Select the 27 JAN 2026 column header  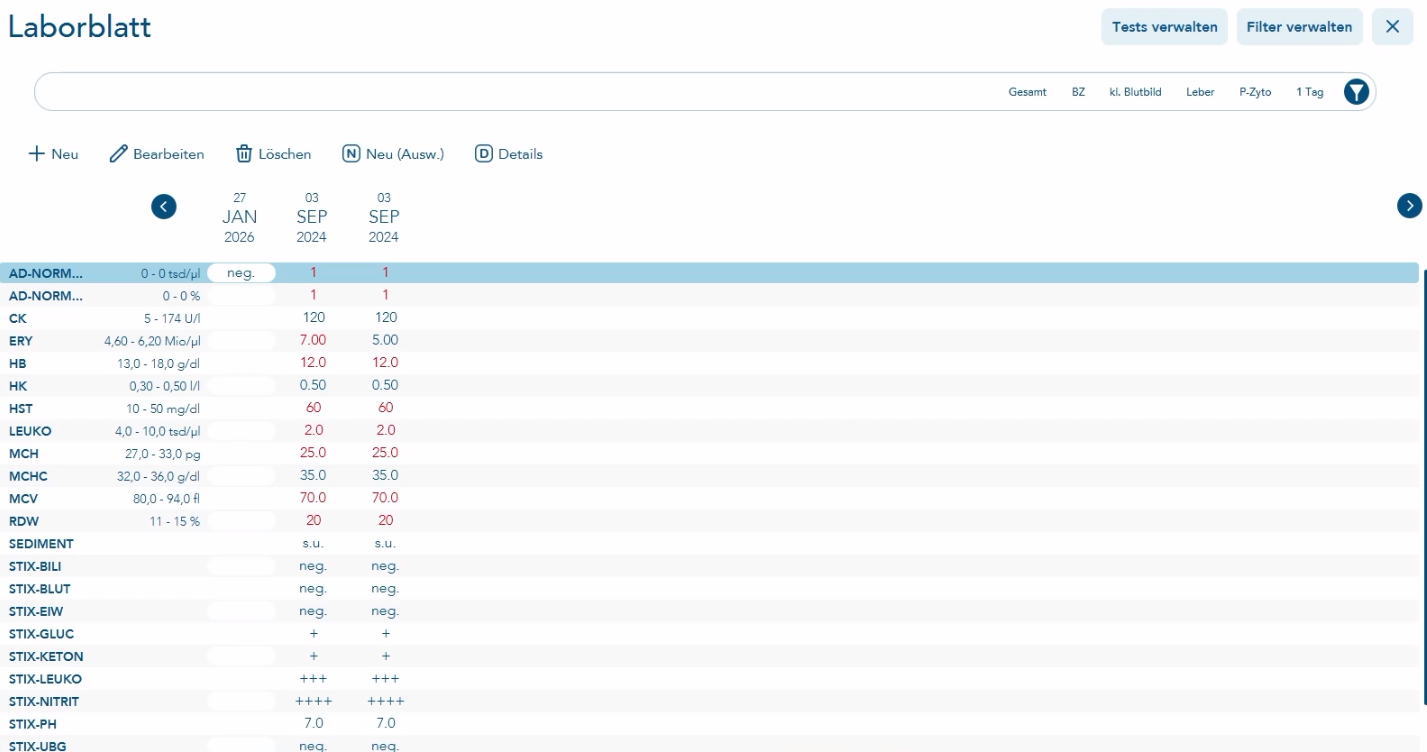tap(240, 217)
